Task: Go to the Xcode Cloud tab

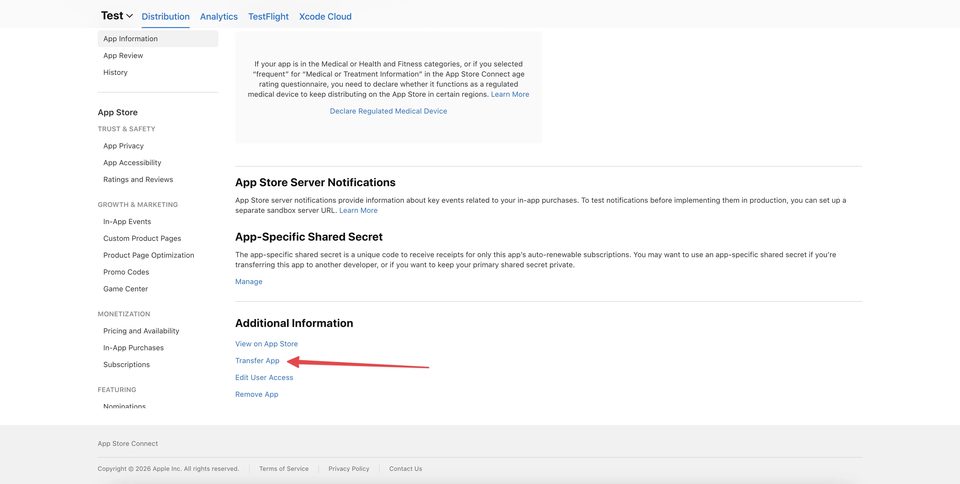Action: coord(325,17)
